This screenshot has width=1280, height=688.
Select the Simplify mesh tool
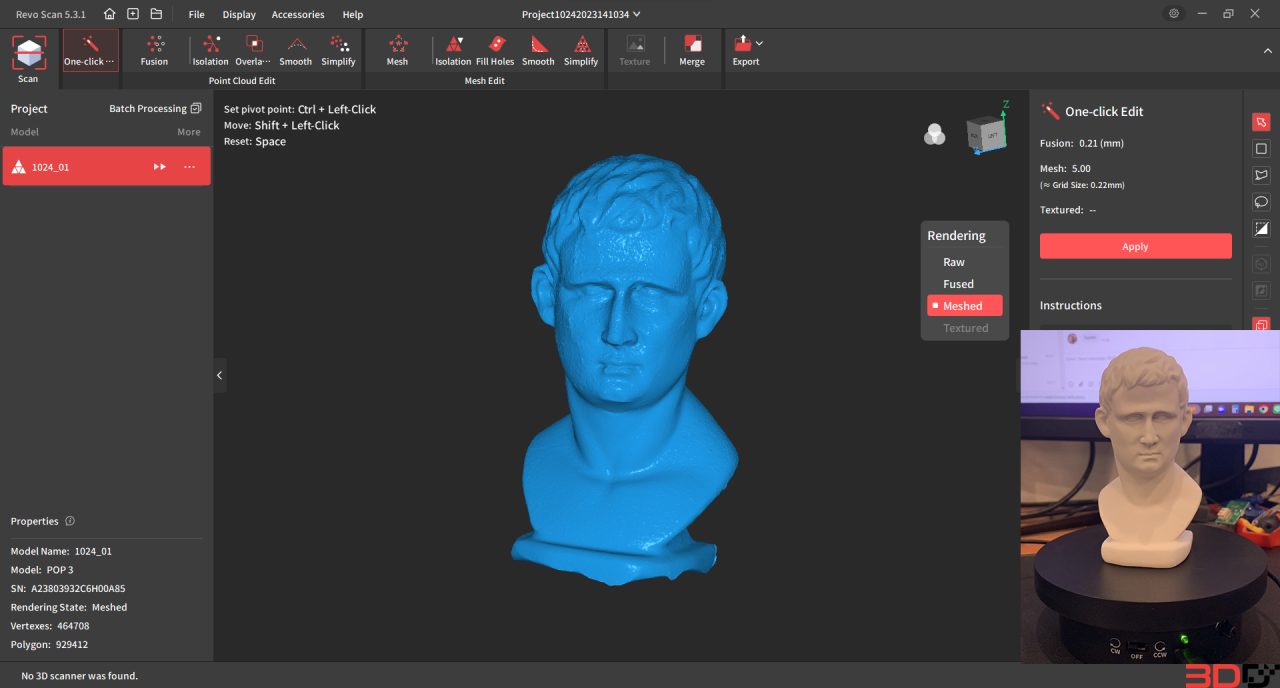pos(581,50)
